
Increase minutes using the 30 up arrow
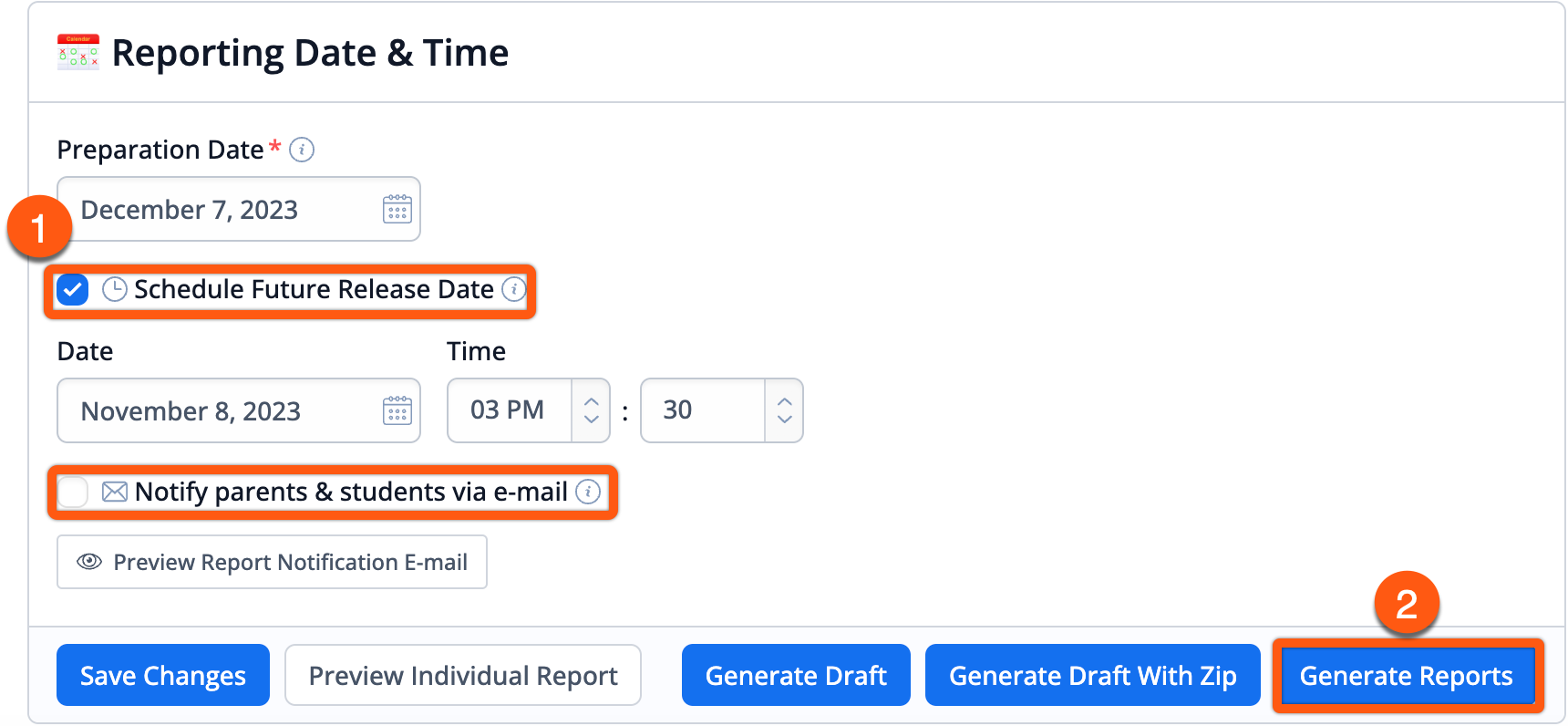(785, 401)
